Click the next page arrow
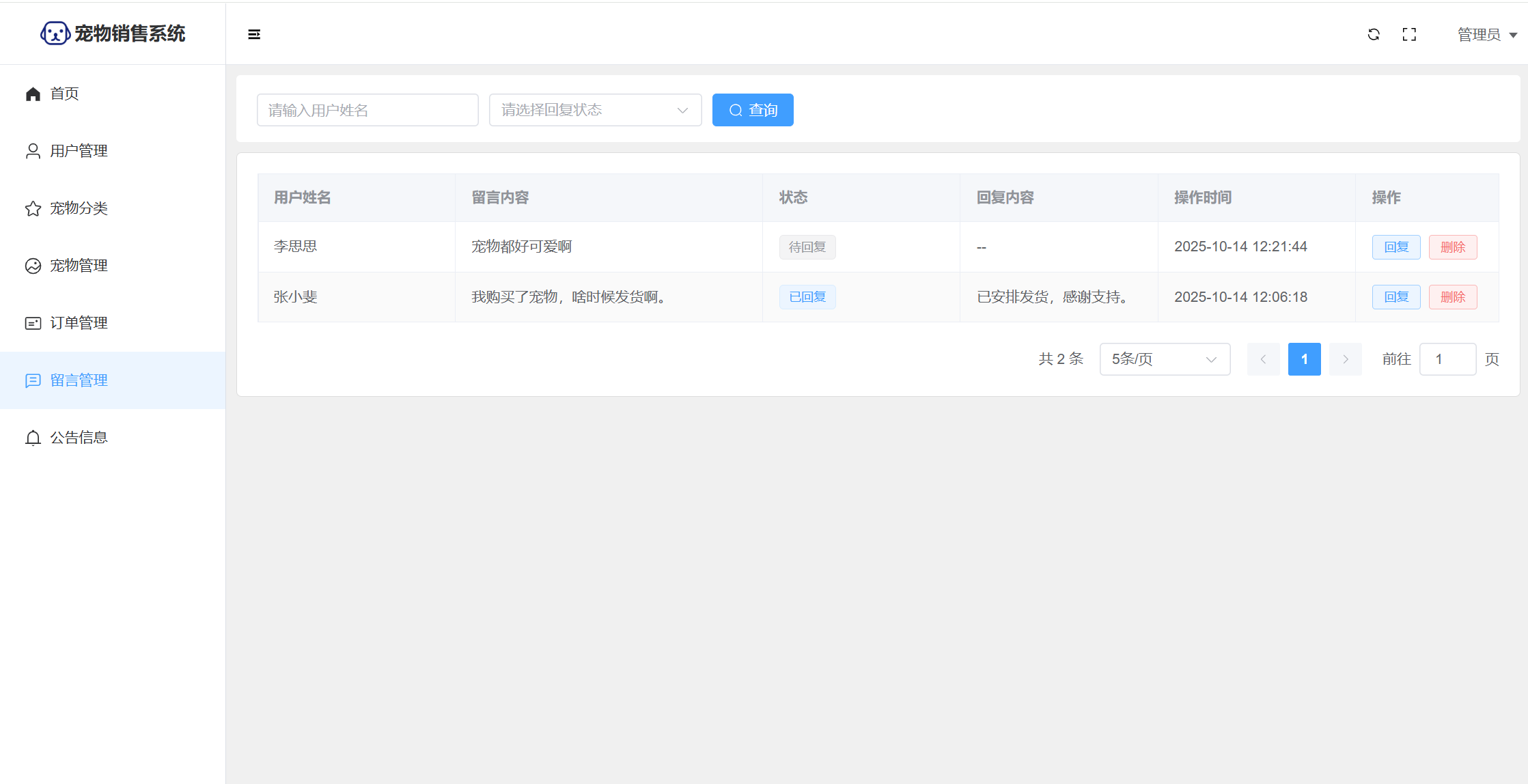1528x784 pixels. (x=1345, y=359)
